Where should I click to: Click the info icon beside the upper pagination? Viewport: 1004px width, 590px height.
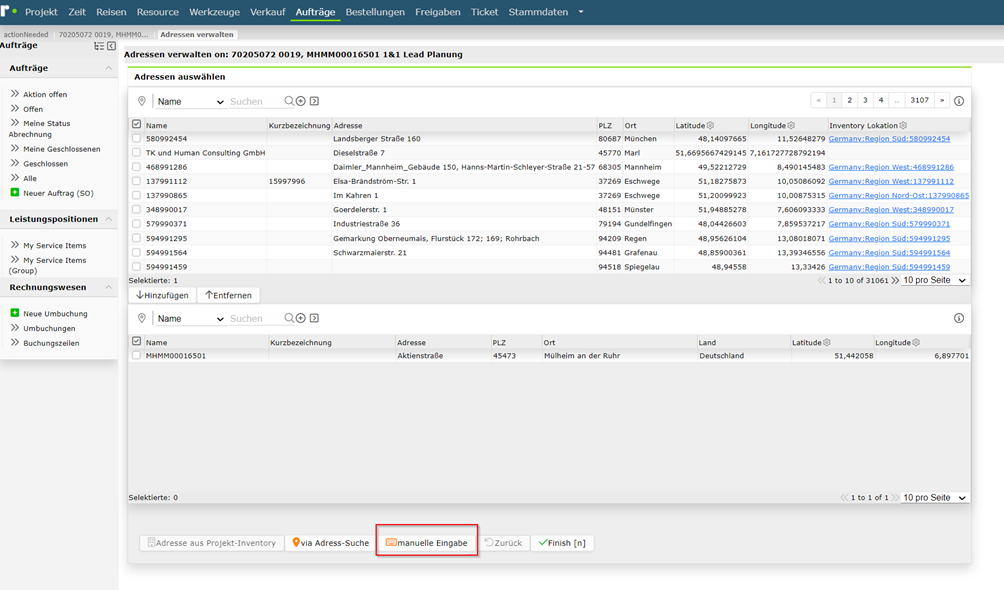tap(959, 101)
